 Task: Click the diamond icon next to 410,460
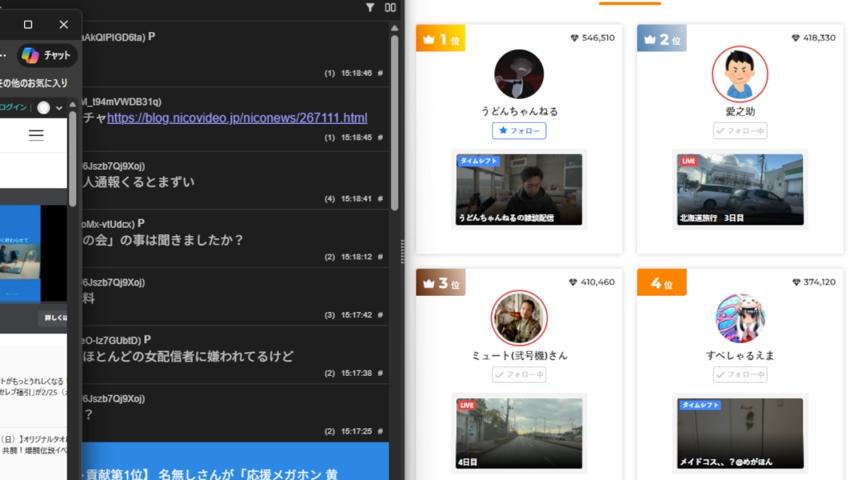(573, 282)
